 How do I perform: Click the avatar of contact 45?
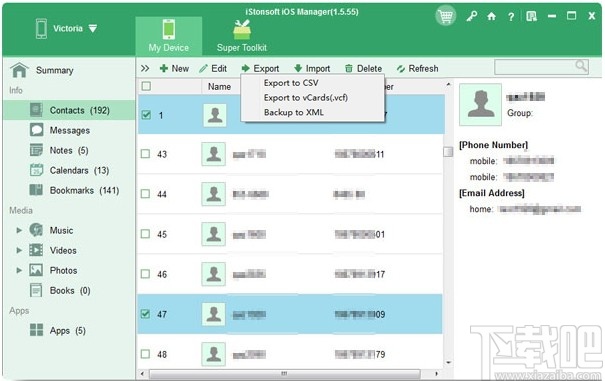tap(213, 234)
